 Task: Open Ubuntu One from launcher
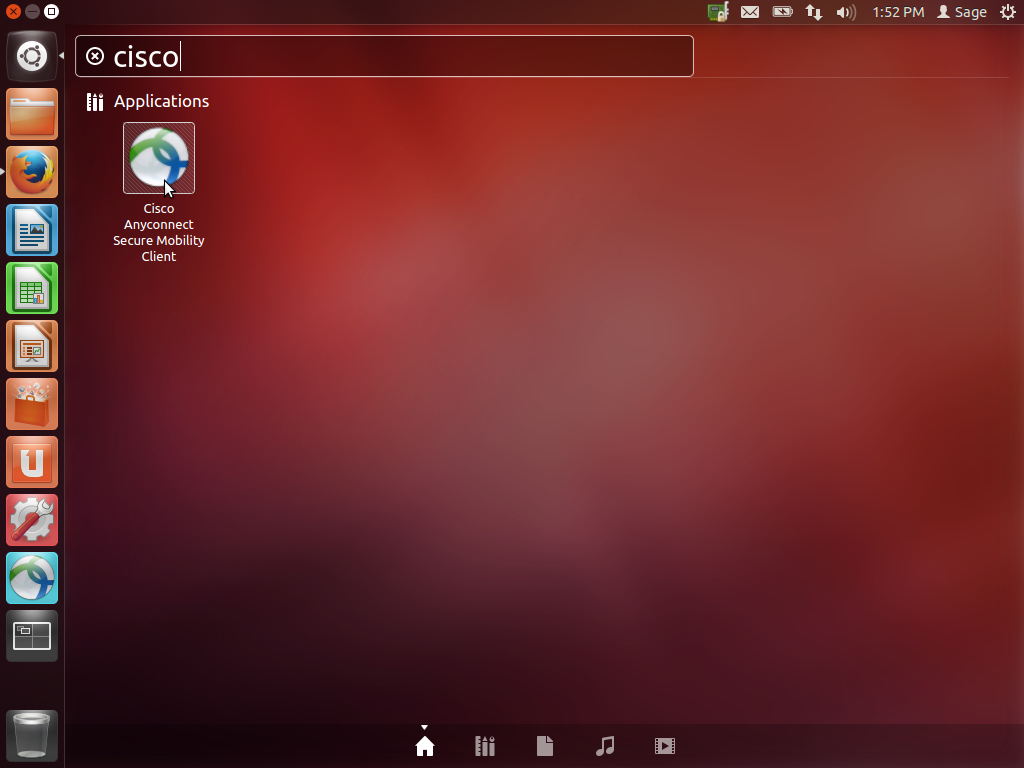32,462
